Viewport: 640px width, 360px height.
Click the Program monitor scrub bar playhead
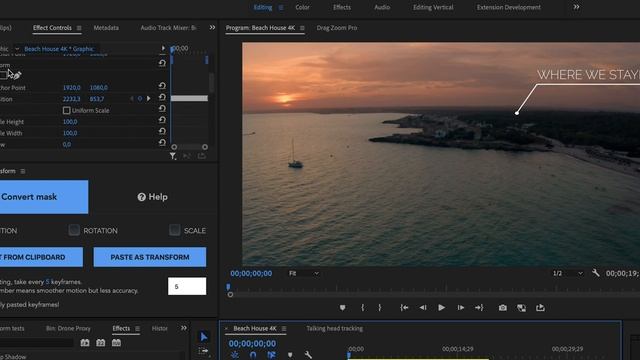click(228, 287)
